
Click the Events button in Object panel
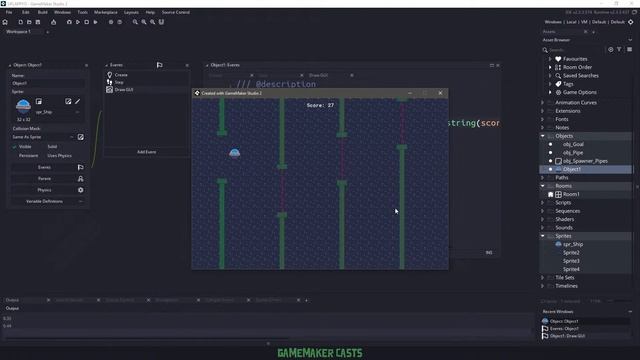tap(44, 167)
